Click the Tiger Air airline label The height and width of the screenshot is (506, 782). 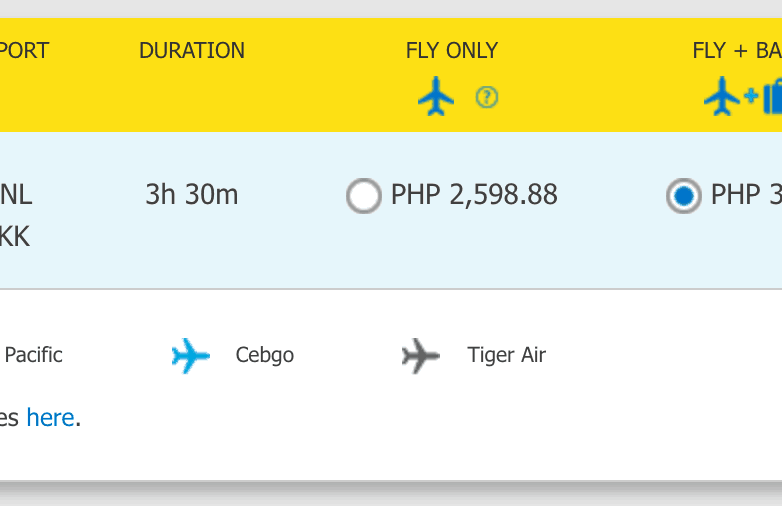pyautogui.click(x=507, y=355)
